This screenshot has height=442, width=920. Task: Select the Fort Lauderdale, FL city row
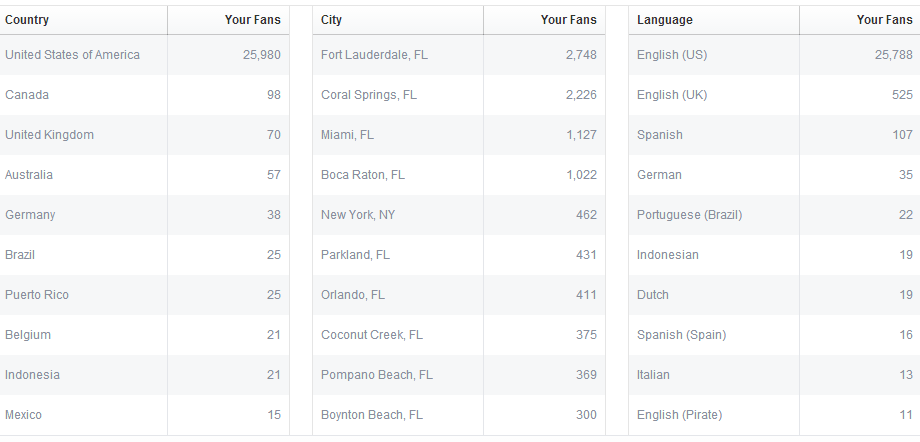[374, 55]
